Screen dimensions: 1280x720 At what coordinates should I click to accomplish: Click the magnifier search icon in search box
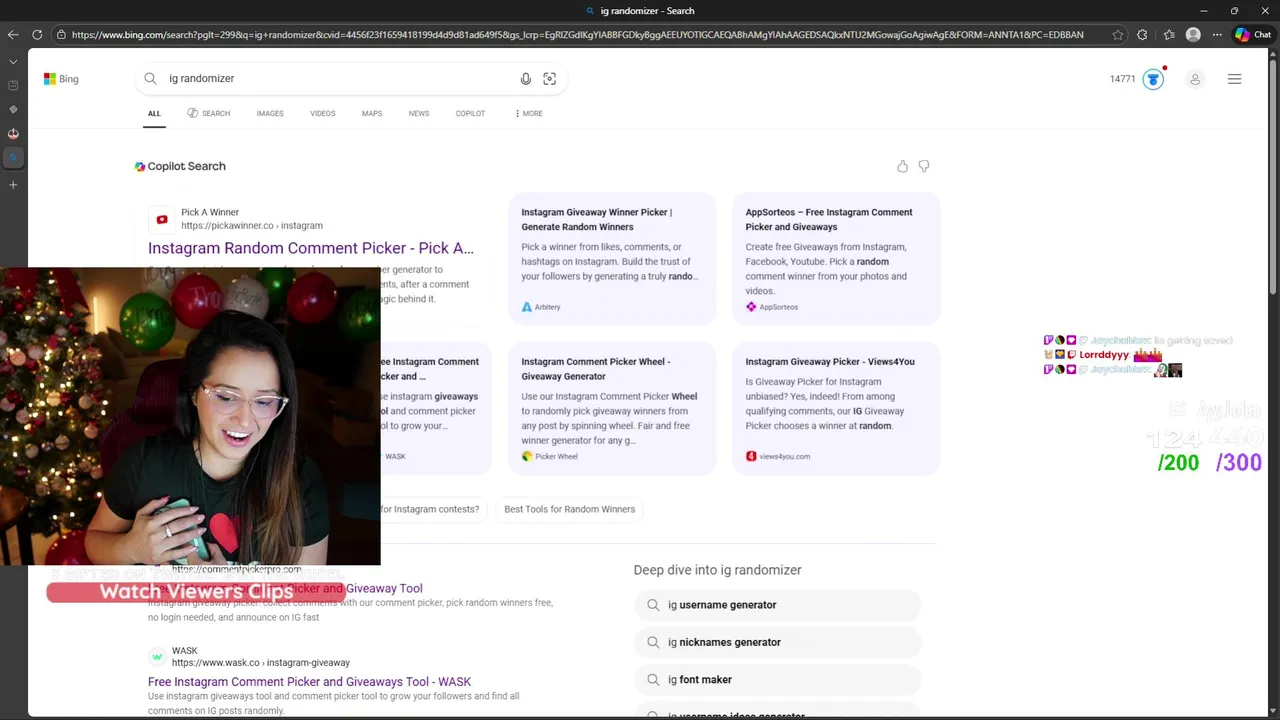(x=150, y=79)
